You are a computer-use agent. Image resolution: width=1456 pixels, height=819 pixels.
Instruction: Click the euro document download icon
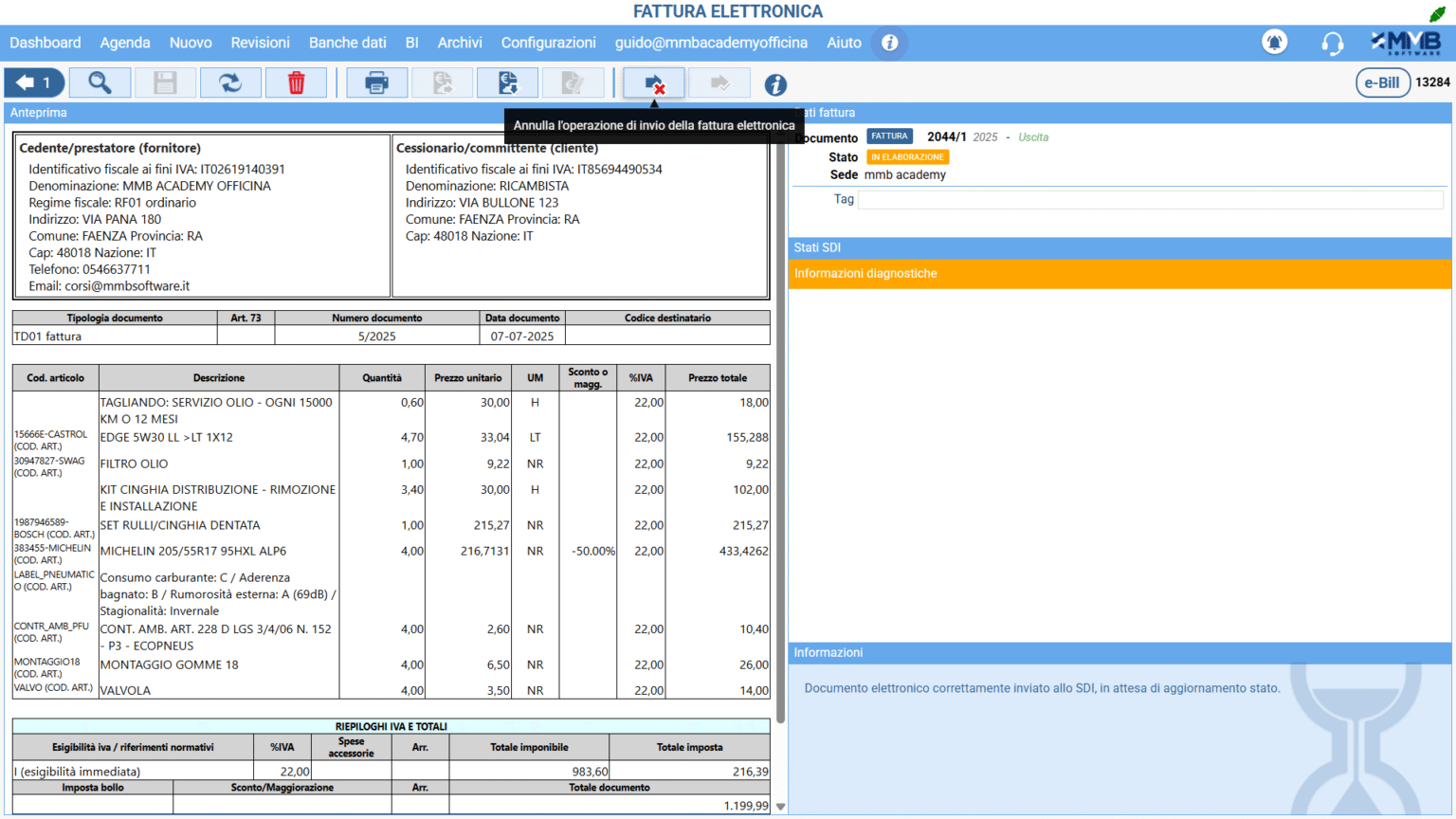[507, 83]
